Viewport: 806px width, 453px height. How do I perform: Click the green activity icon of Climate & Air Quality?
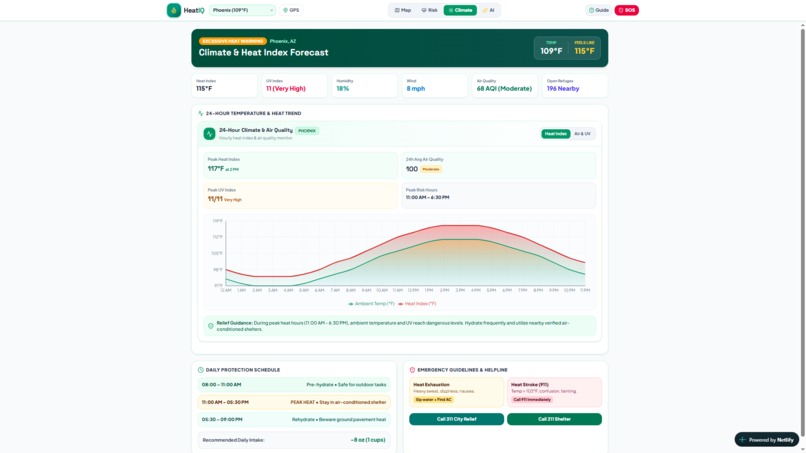209,134
